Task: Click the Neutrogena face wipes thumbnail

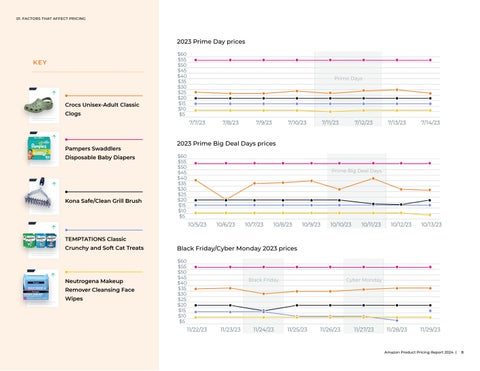Action: pos(41,287)
